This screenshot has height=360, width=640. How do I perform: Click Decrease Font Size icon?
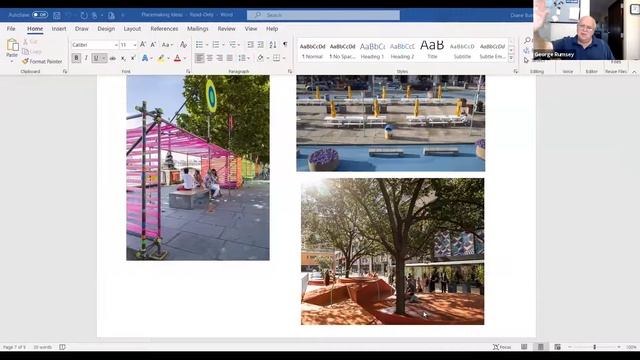coord(153,44)
